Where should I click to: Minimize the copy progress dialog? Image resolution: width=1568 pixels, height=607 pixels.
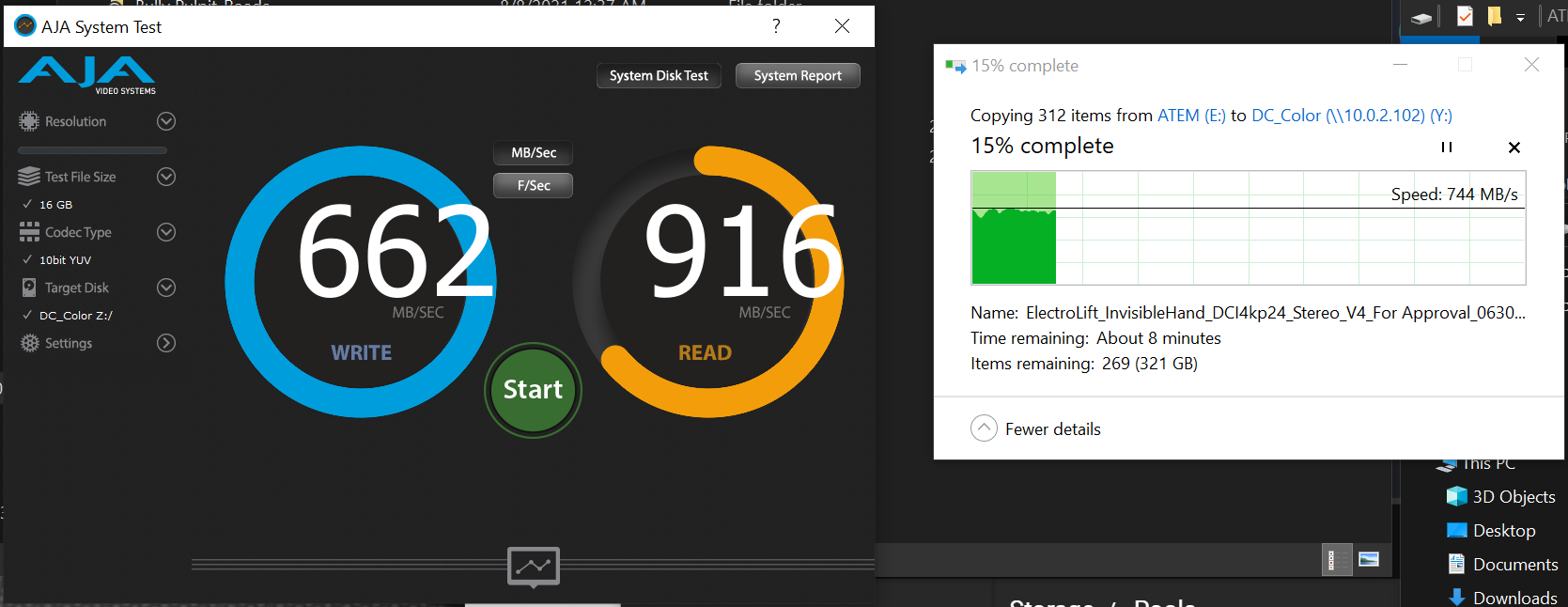pos(1401,65)
